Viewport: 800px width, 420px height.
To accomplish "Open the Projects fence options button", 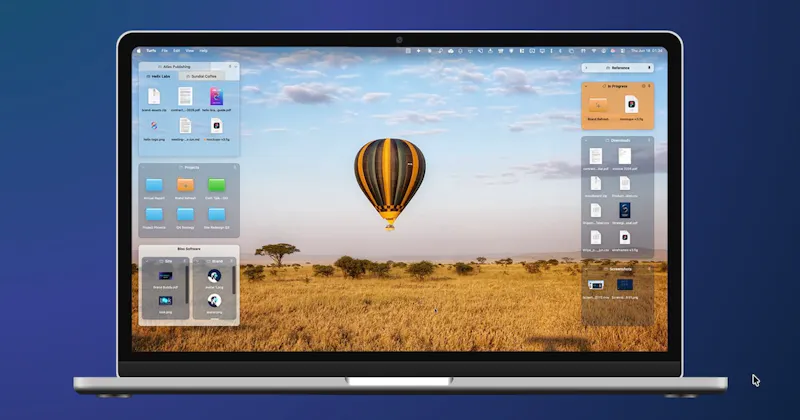I will (235, 167).
